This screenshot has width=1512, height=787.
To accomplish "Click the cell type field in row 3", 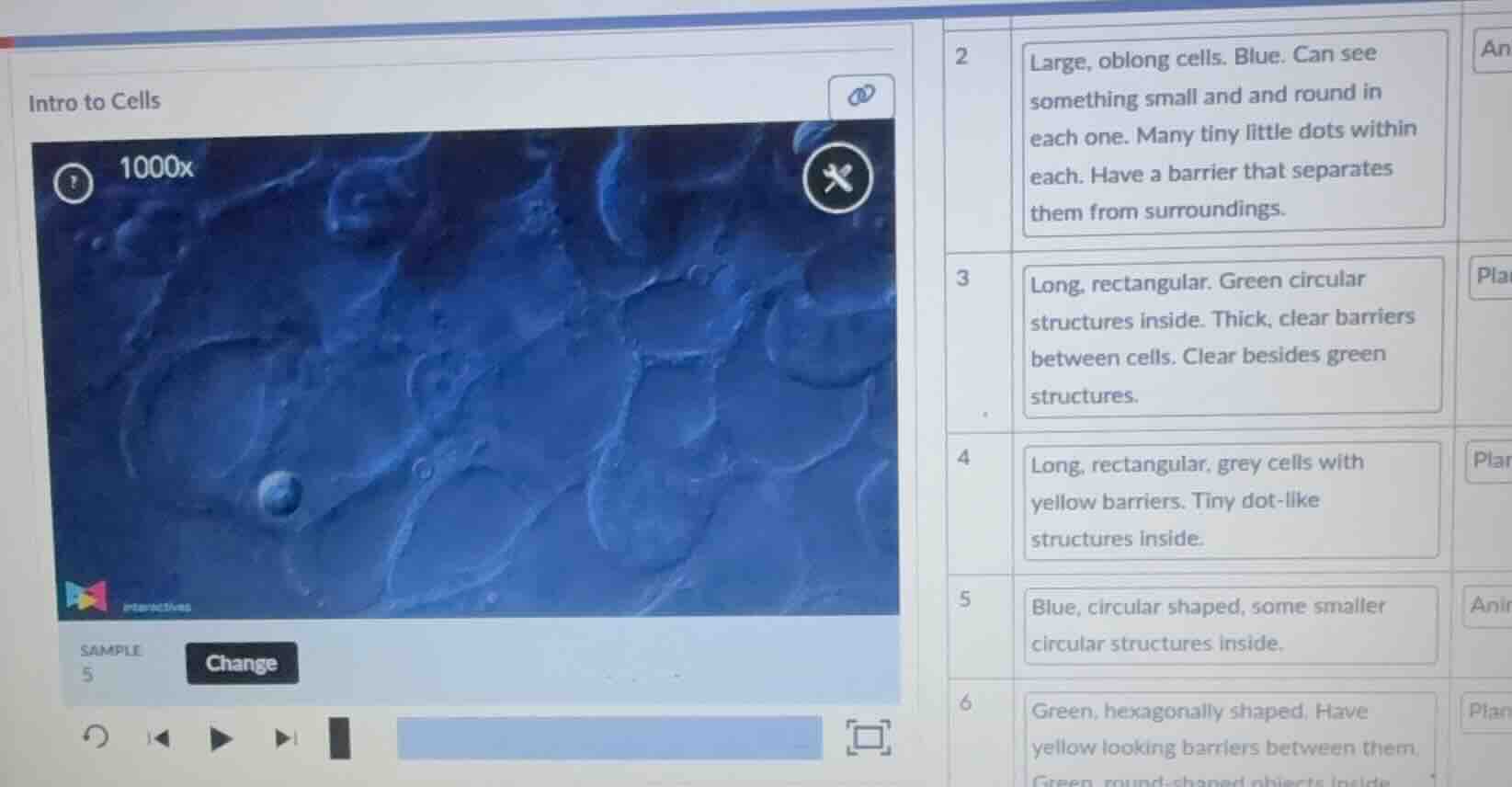I will [1490, 276].
